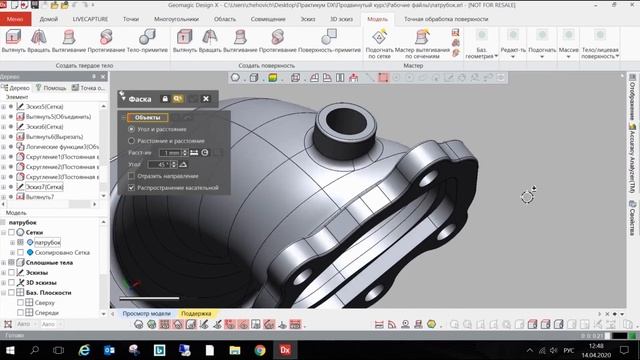The width and height of the screenshot is (640, 360).
Task: Select Эскиз7(Сетка) in feature tree
Action: point(44,187)
